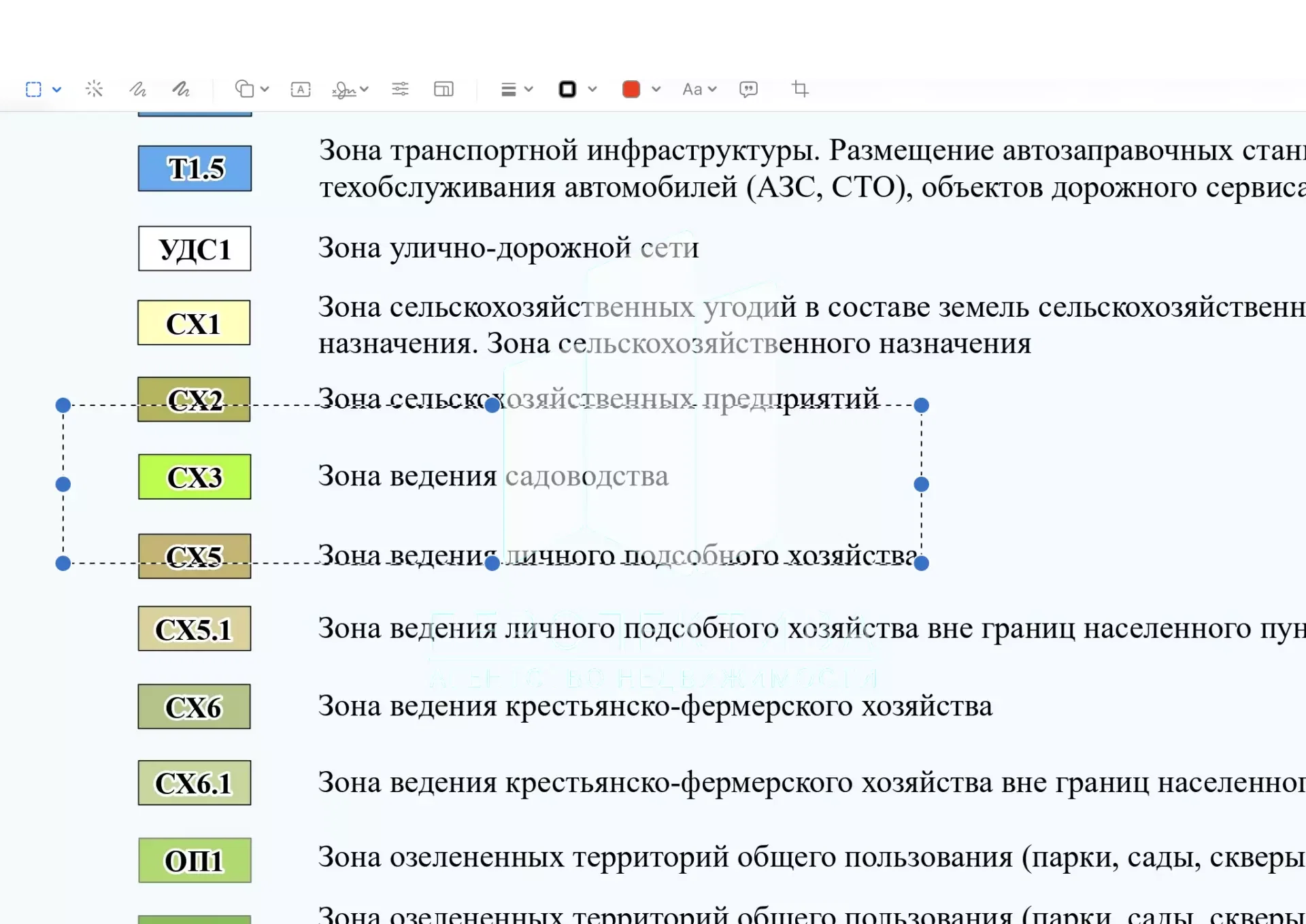Click the top-right selection handle

(922, 405)
